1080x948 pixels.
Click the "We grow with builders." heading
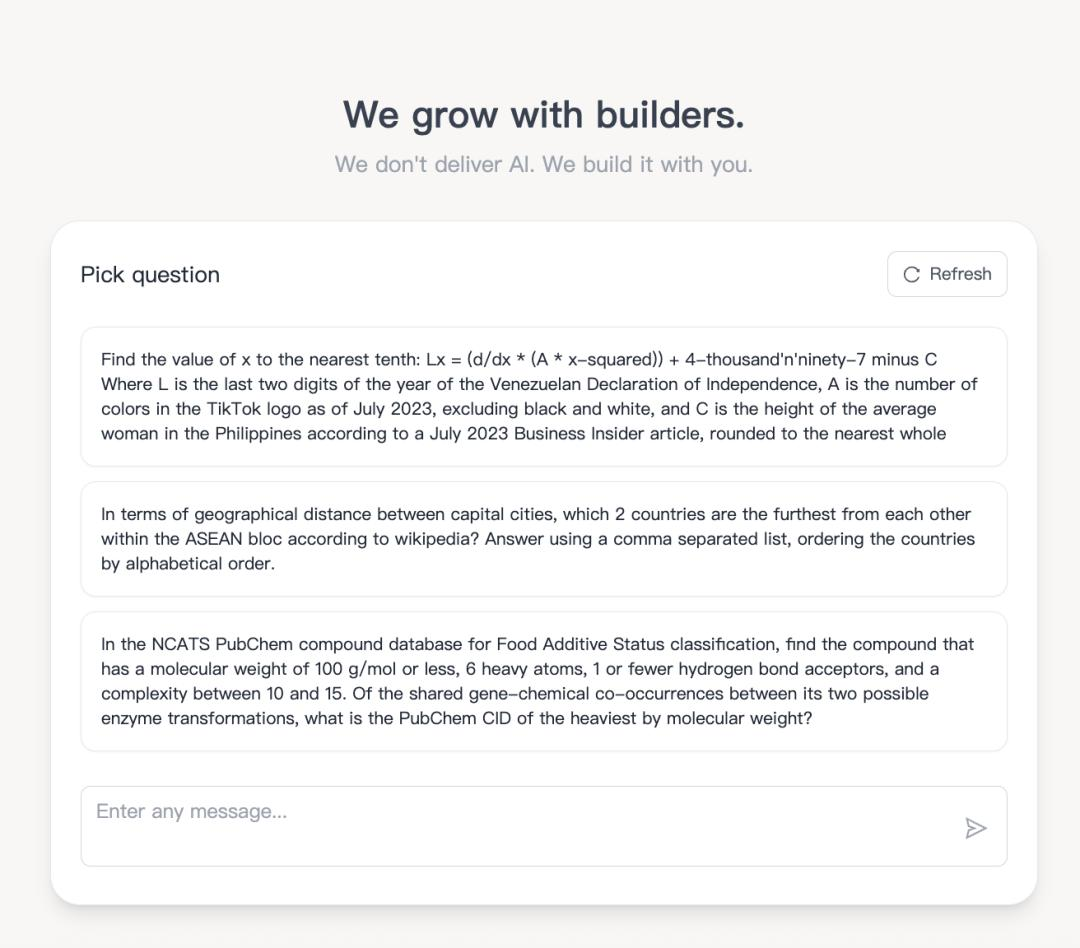point(543,115)
